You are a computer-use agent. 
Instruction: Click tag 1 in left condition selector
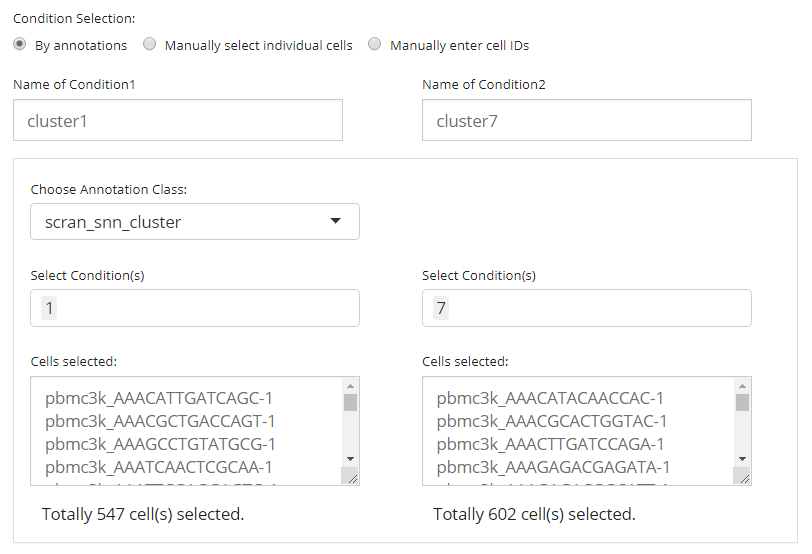coord(48,308)
